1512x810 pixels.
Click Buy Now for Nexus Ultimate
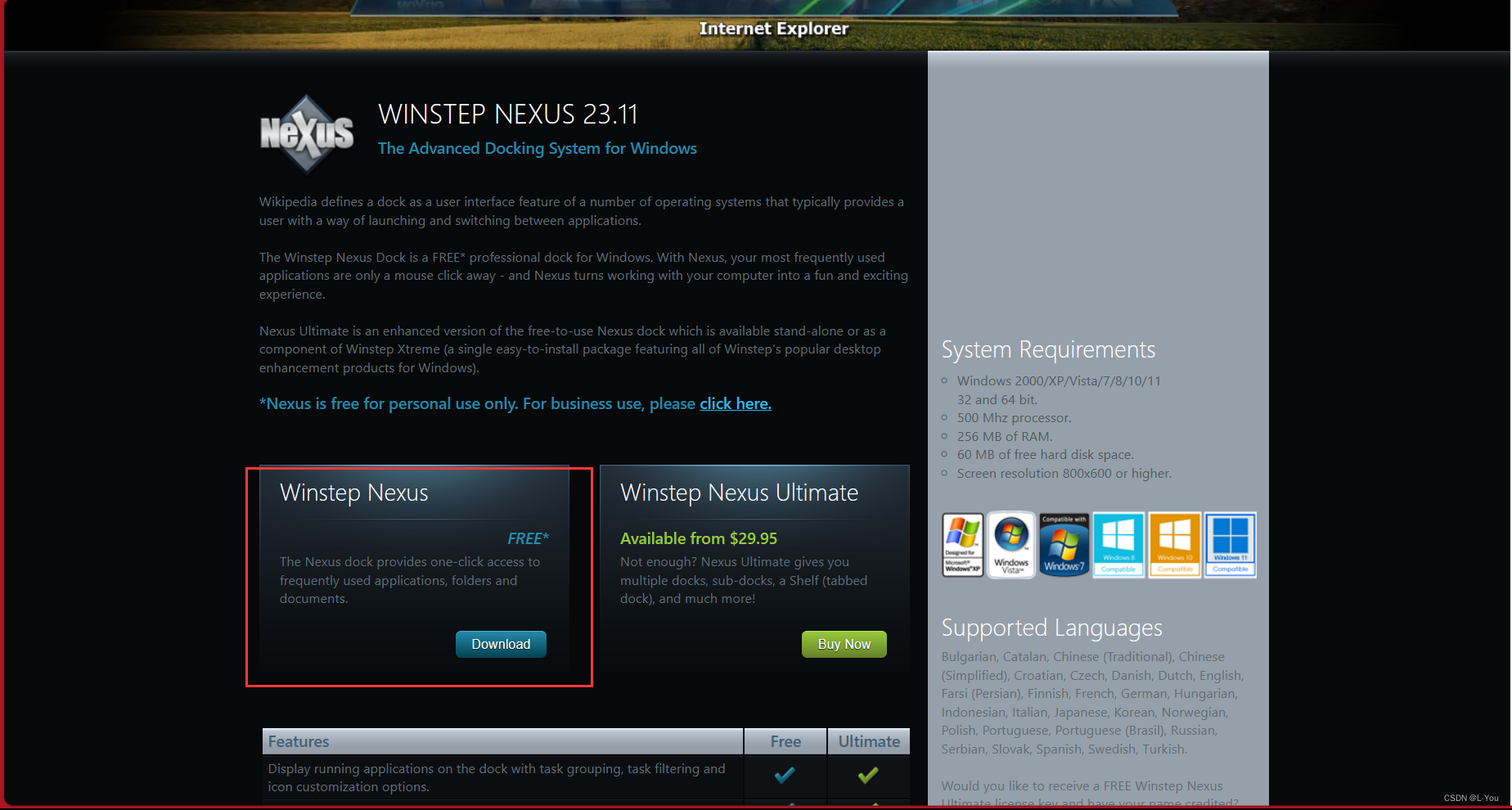pyautogui.click(x=844, y=644)
